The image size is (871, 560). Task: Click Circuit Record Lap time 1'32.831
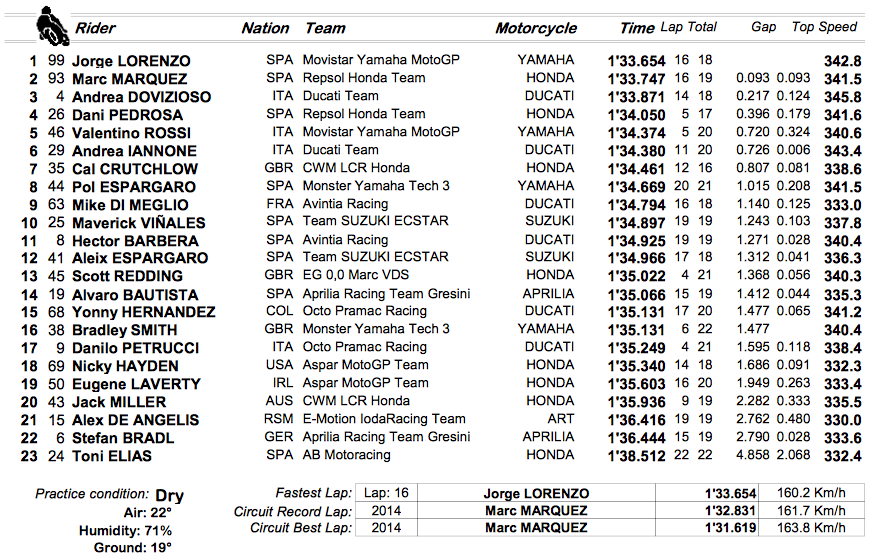(x=731, y=511)
